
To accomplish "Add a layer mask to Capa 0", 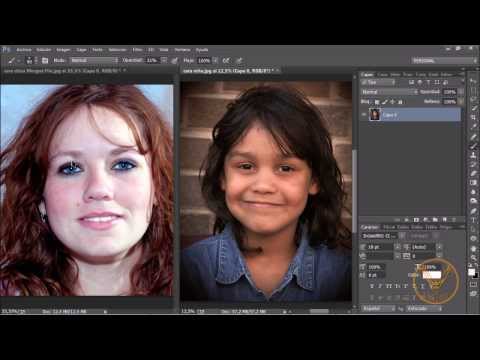I will click(x=416, y=220).
